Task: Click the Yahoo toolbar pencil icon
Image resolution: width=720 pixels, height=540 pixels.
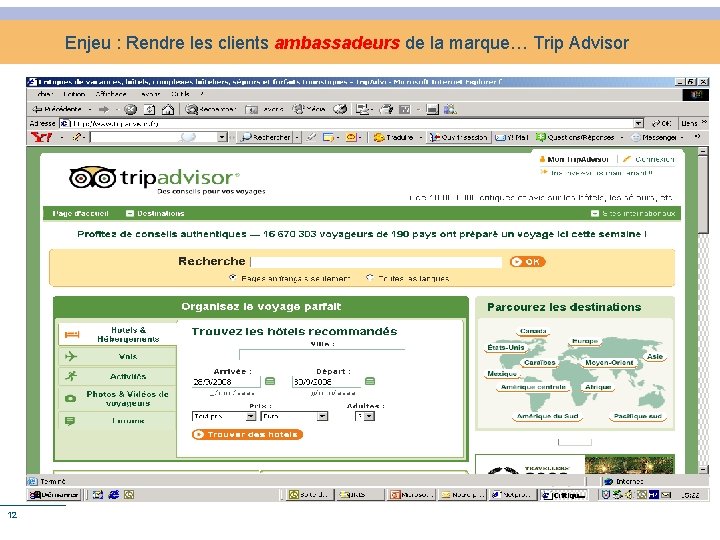Action: tap(78, 137)
